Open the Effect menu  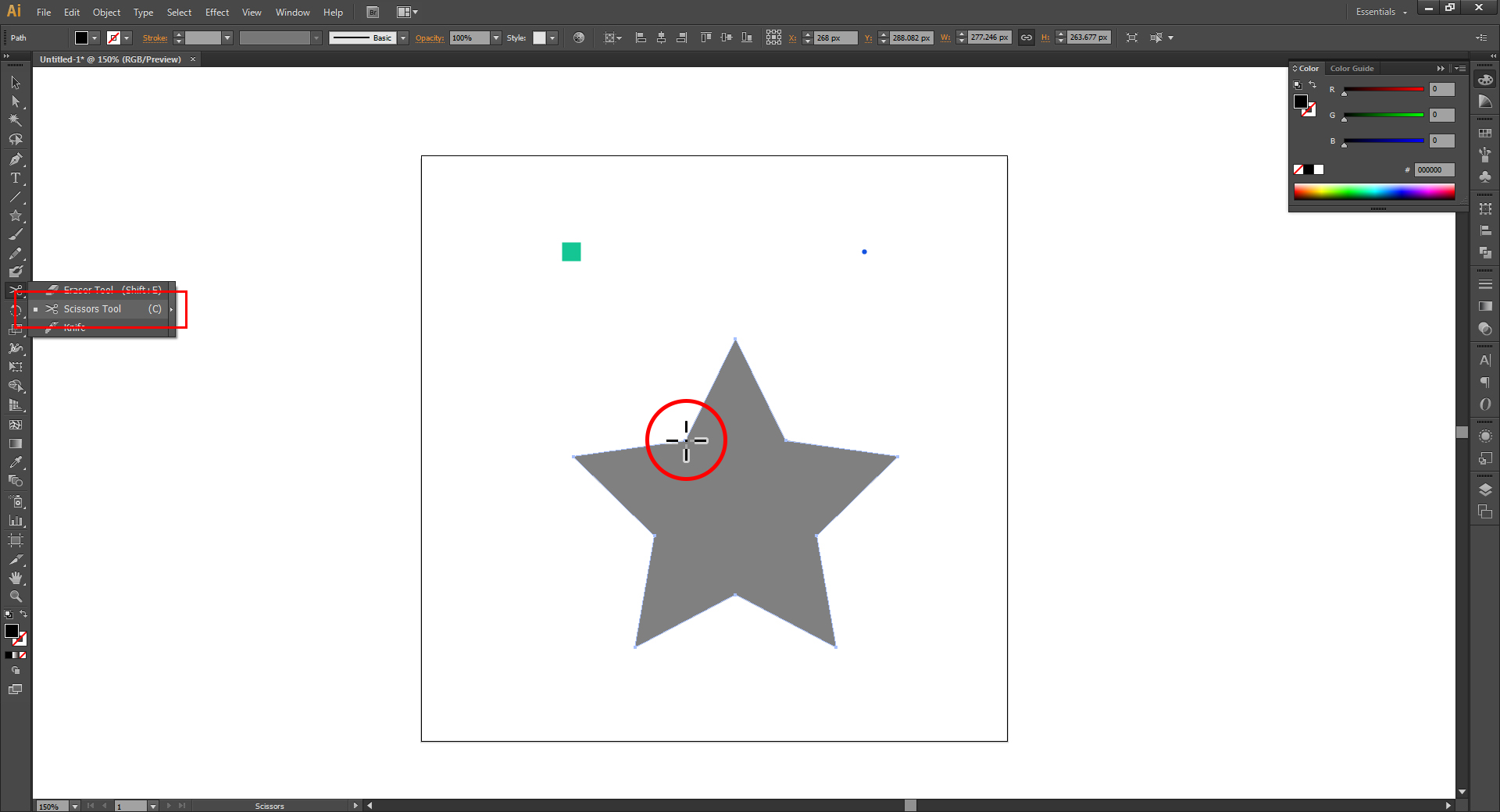point(217,12)
